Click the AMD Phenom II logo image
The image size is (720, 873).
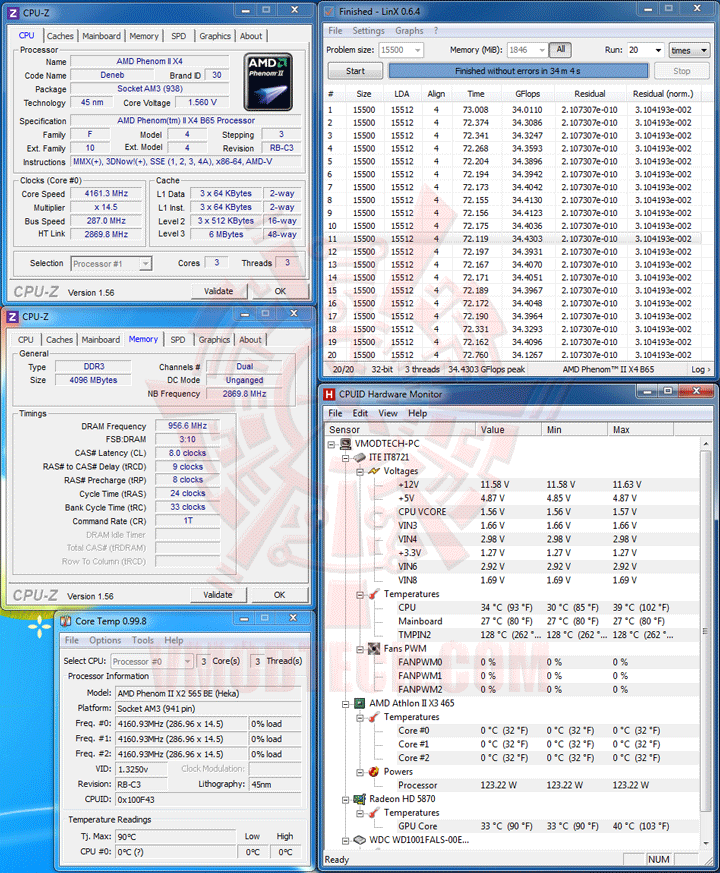(268, 82)
